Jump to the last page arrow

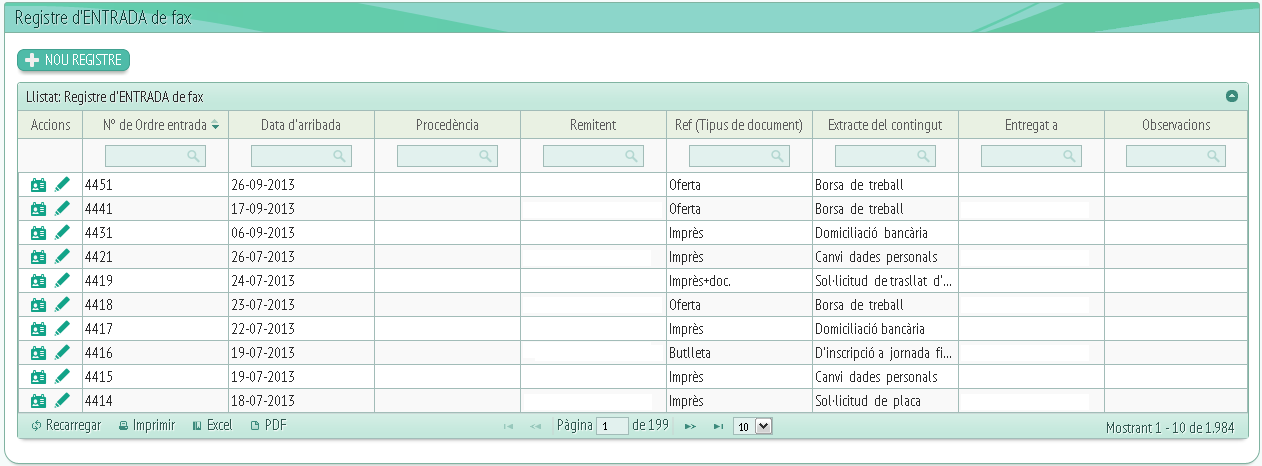[x=718, y=426]
